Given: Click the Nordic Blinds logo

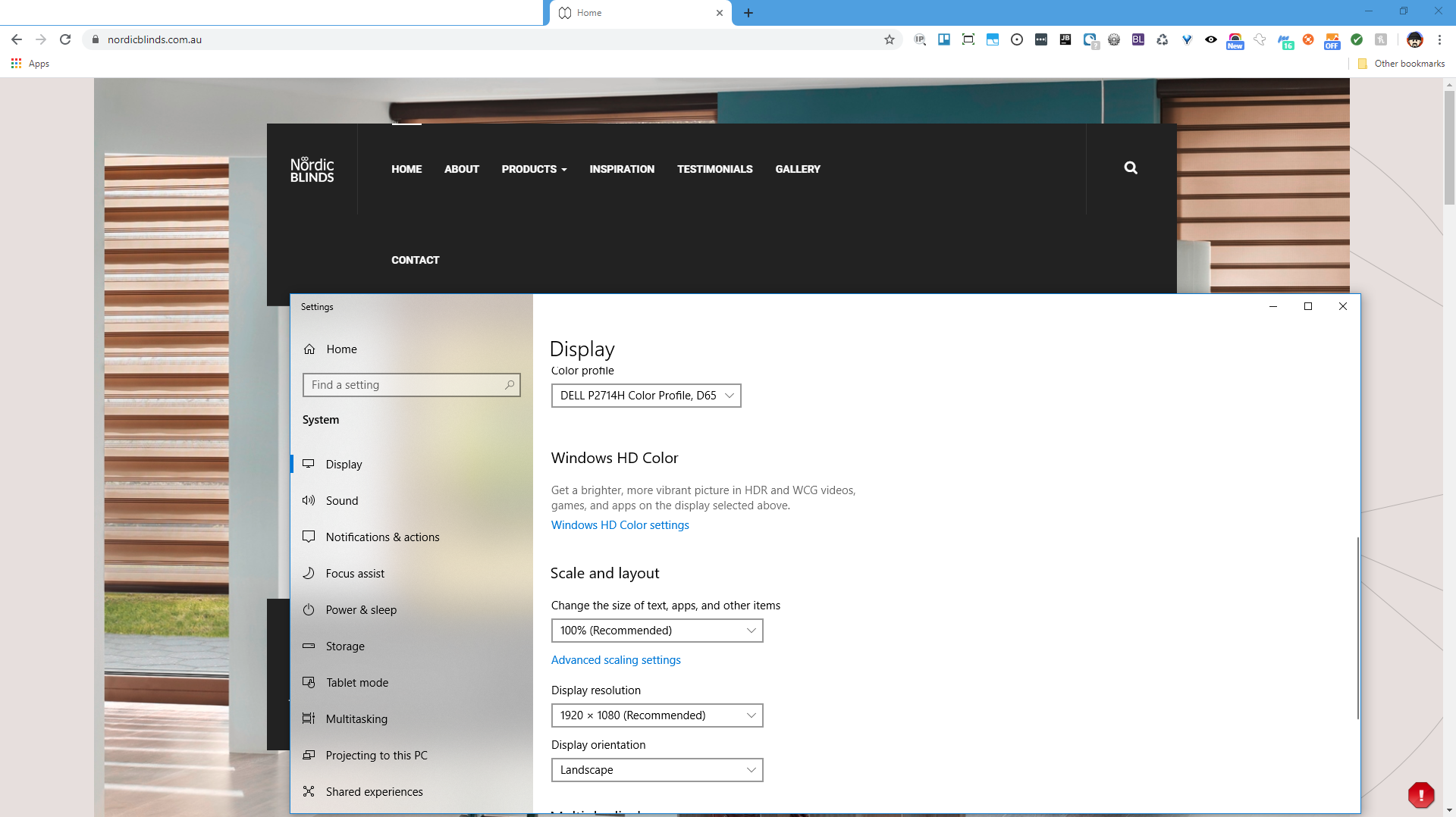Looking at the screenshot, I should 312,170.
